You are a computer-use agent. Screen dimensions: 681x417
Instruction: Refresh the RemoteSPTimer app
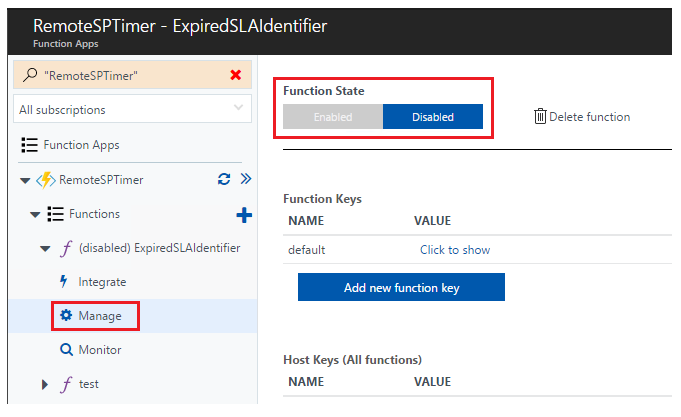[x=224, y=179]
